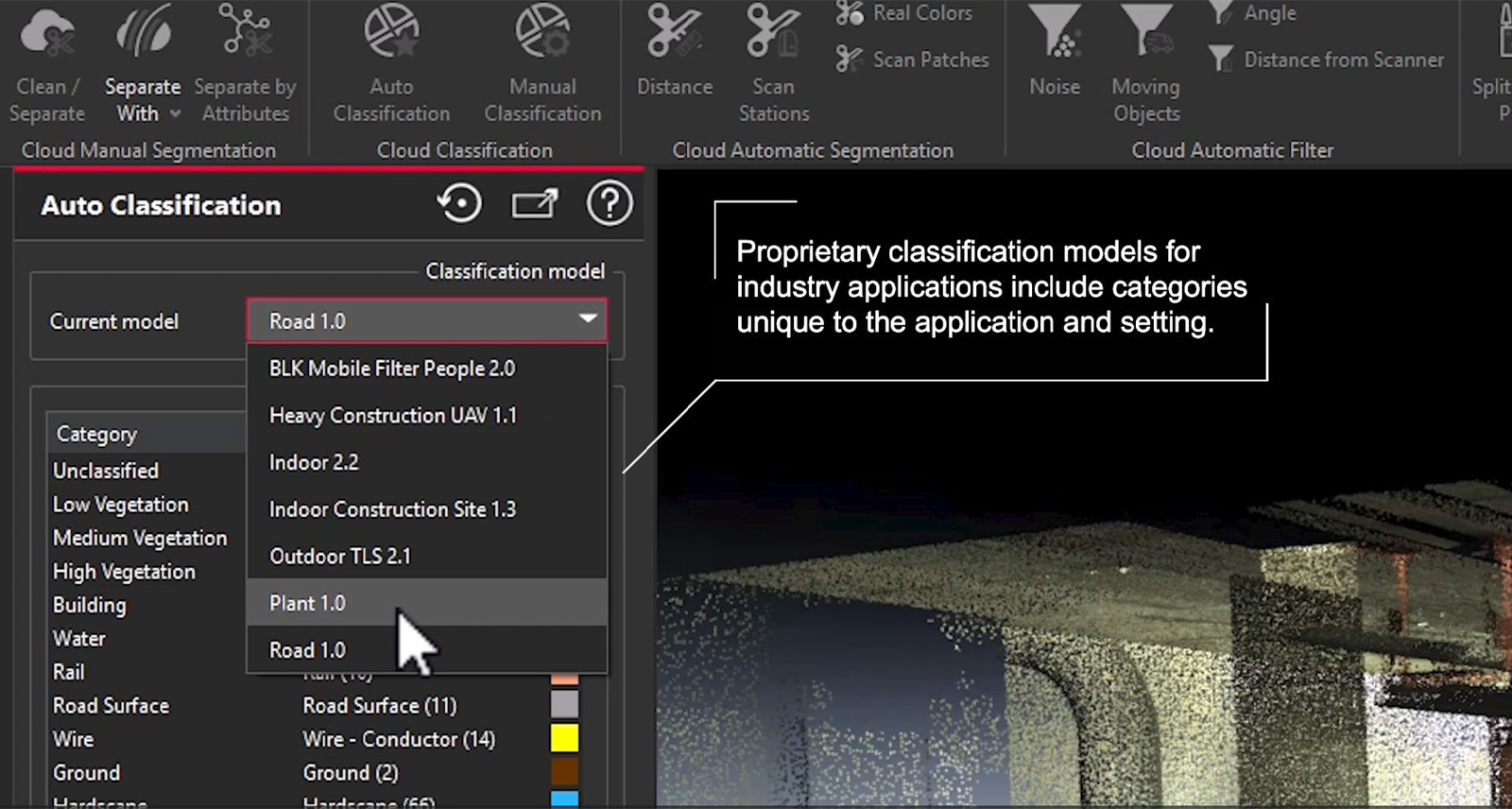This screenshot has height=809, width=1512.
Task: Click the reset icon in the panel header
Action: [459, 204]
